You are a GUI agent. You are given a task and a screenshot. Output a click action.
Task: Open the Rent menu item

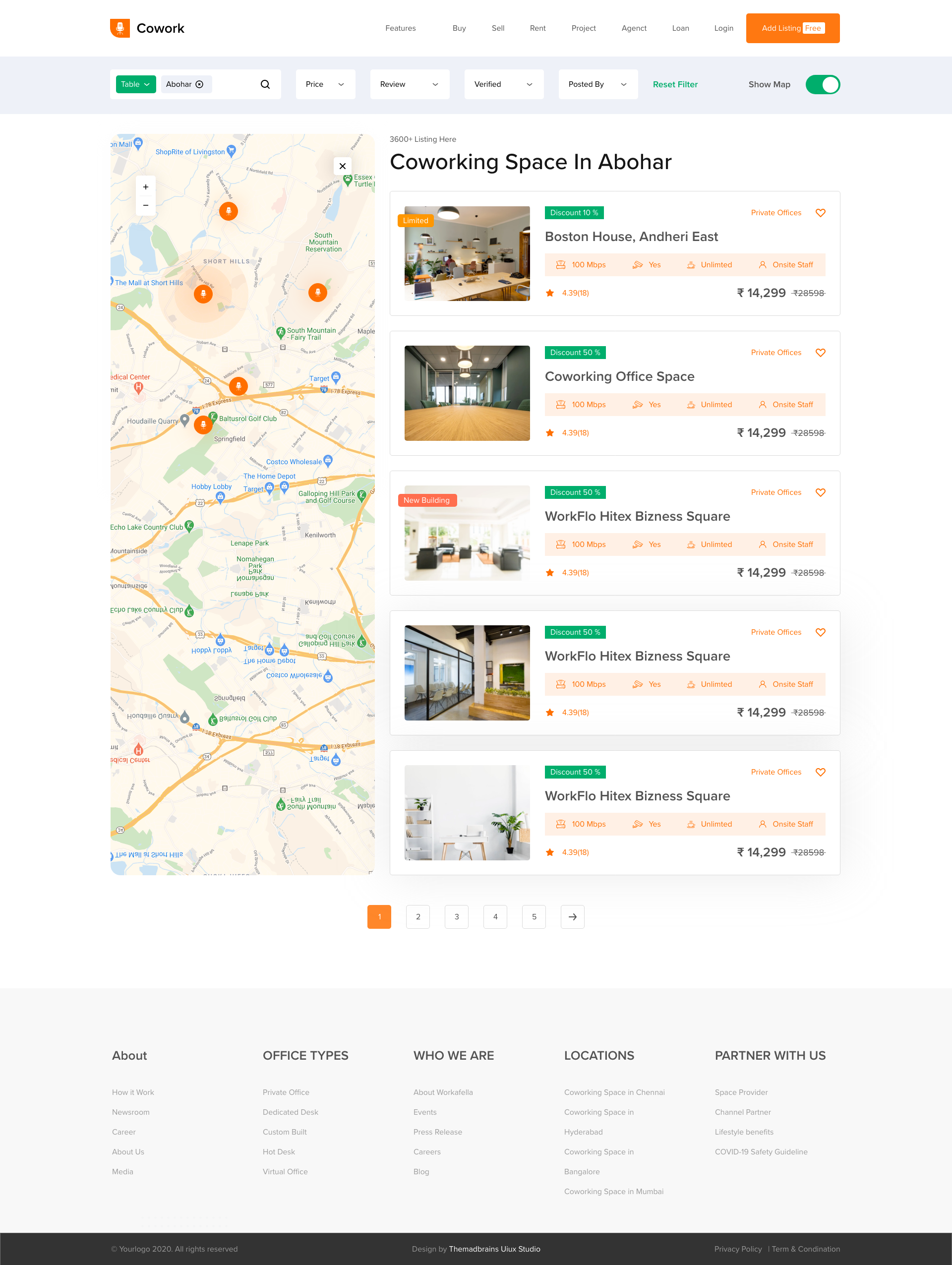pyautogui.click(x=537, y=28)
